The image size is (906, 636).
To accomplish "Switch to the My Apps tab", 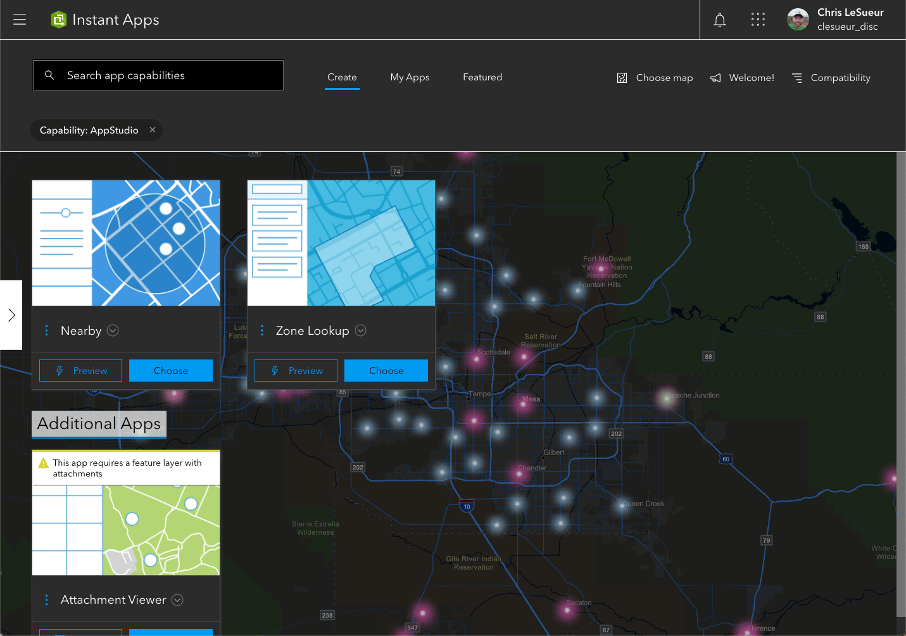I will [410, 77].
